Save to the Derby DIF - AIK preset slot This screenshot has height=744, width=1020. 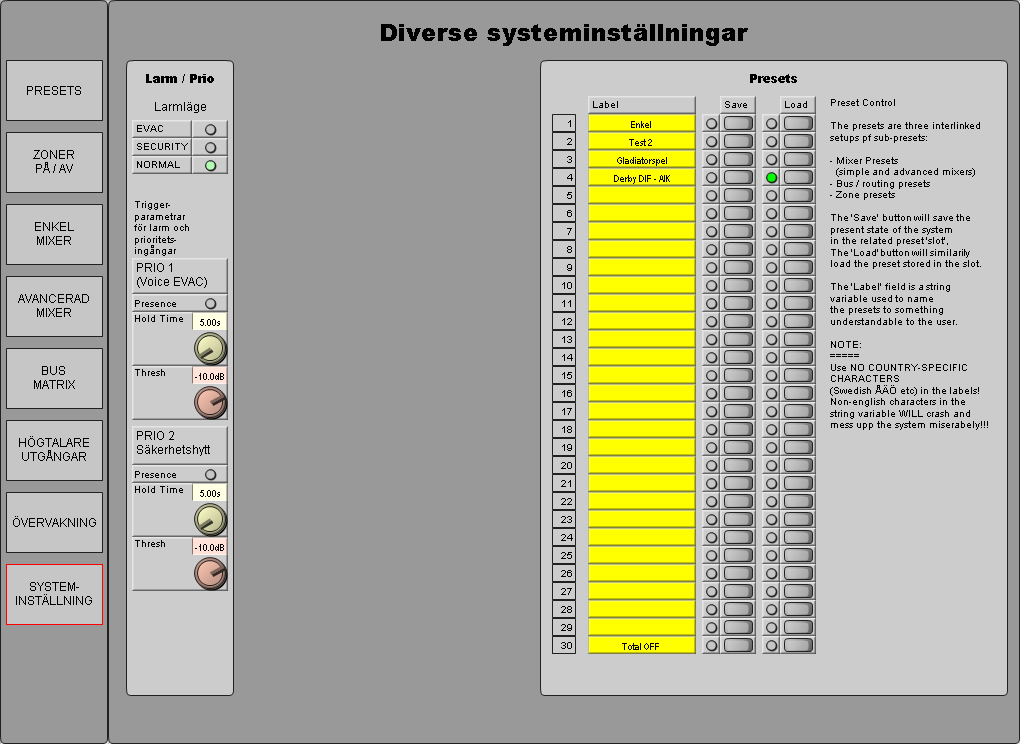[738, 177]
